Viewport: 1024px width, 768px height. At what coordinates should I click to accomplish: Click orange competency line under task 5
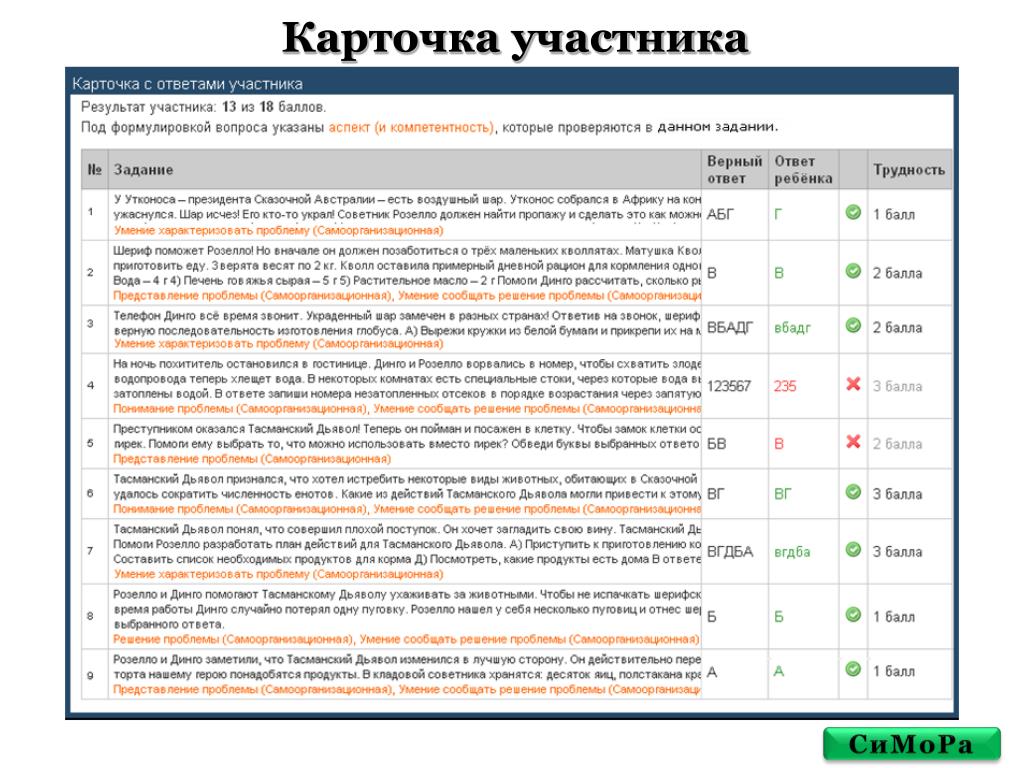click(252, 459)
